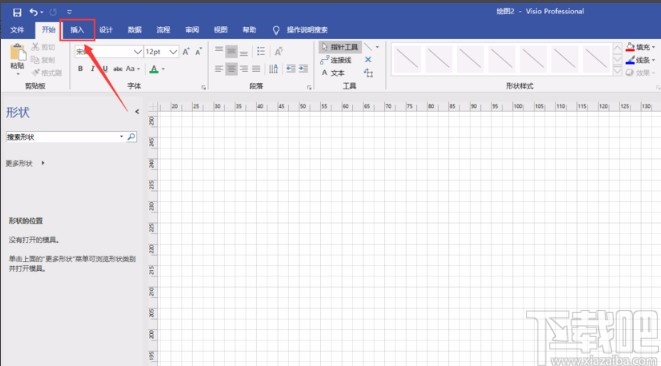Open the 填充 (Fill) color menu
Viewport: 661px width, 366px height.
tap(640, 47)
